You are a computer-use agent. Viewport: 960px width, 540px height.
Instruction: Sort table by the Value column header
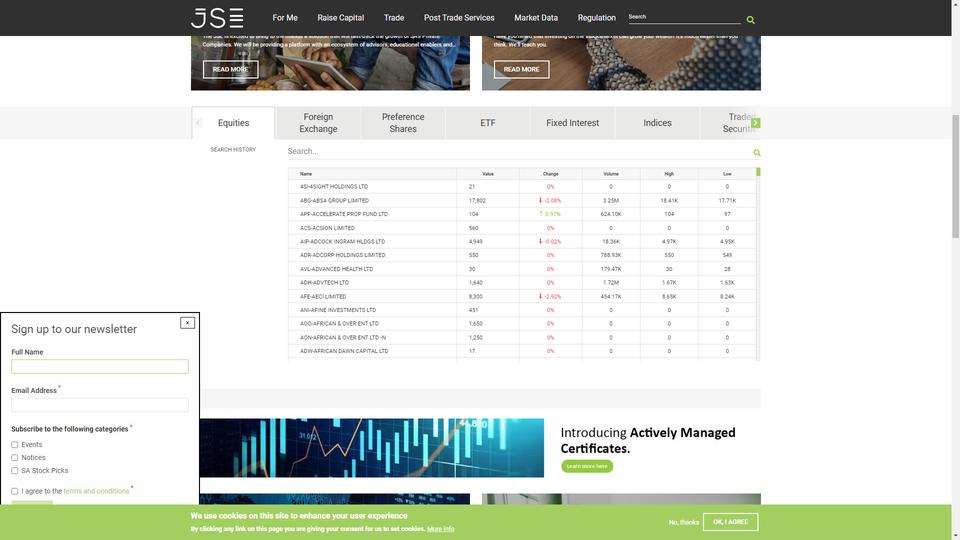[488, 174]
